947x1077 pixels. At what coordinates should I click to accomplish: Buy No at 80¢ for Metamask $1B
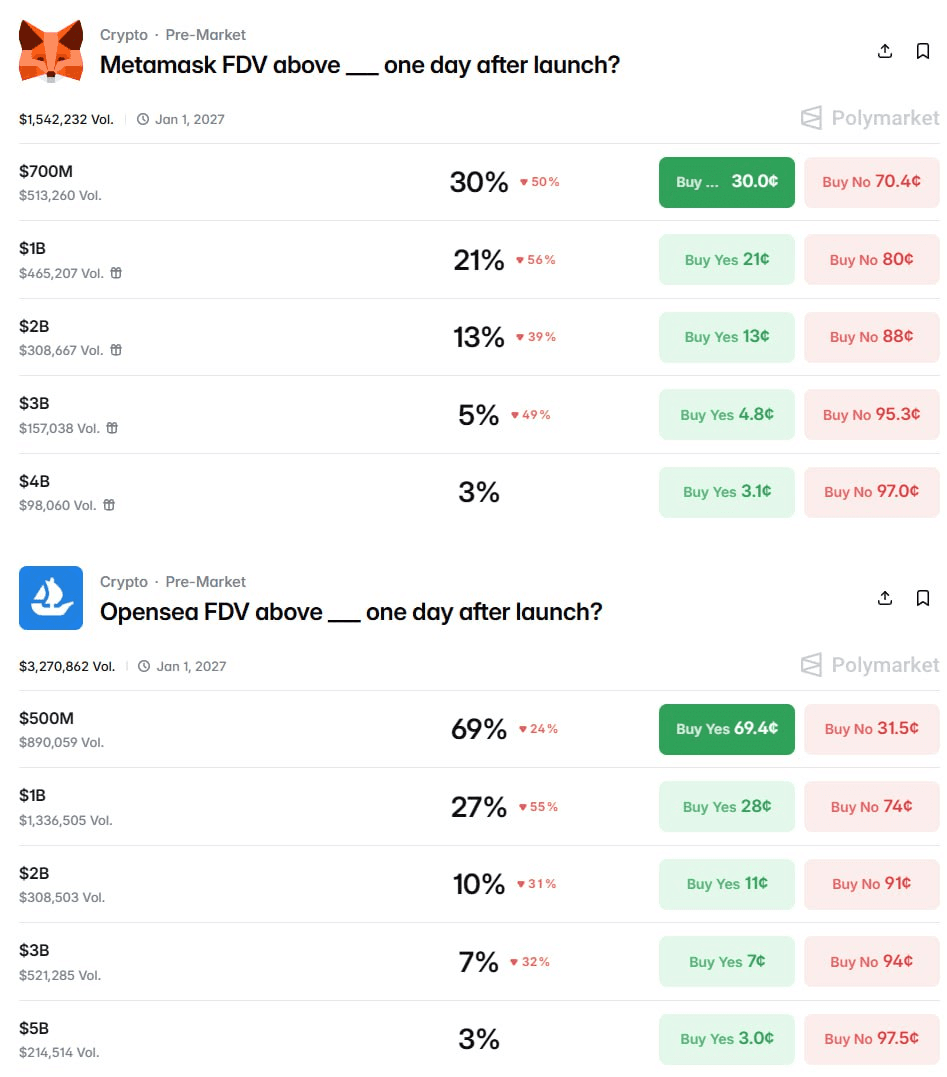click(871, 260)
